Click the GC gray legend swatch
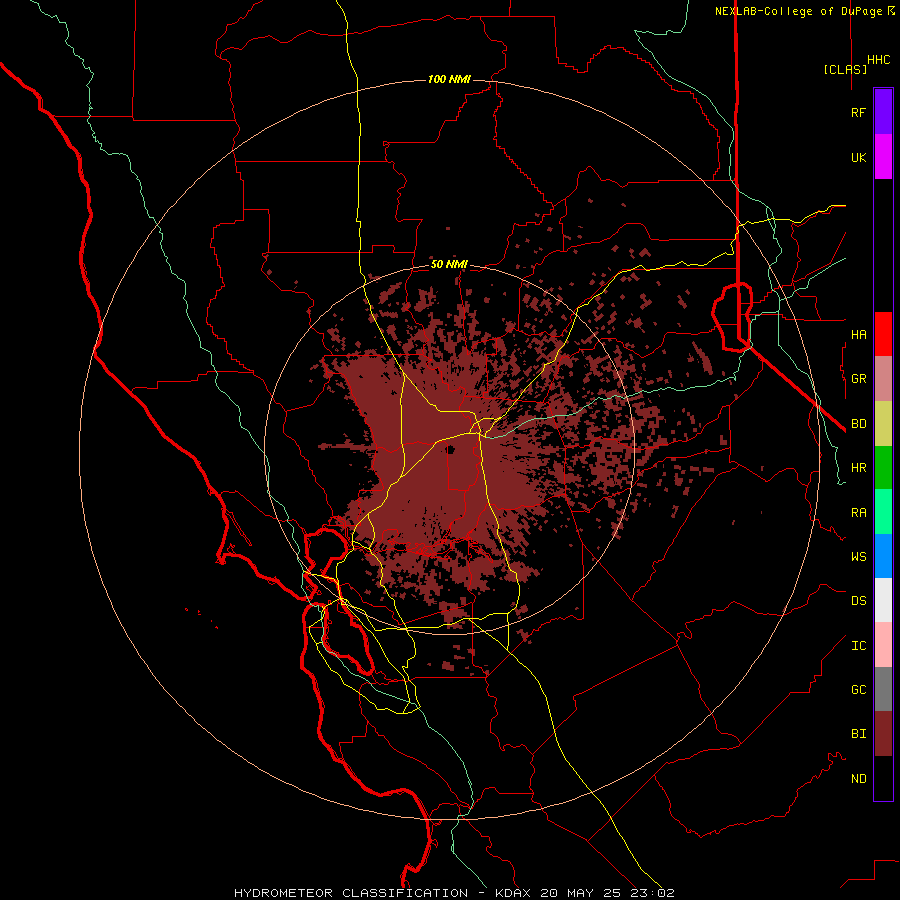Image resolution: width=900 pixels, height=900 pixels. tap(883, 689)
